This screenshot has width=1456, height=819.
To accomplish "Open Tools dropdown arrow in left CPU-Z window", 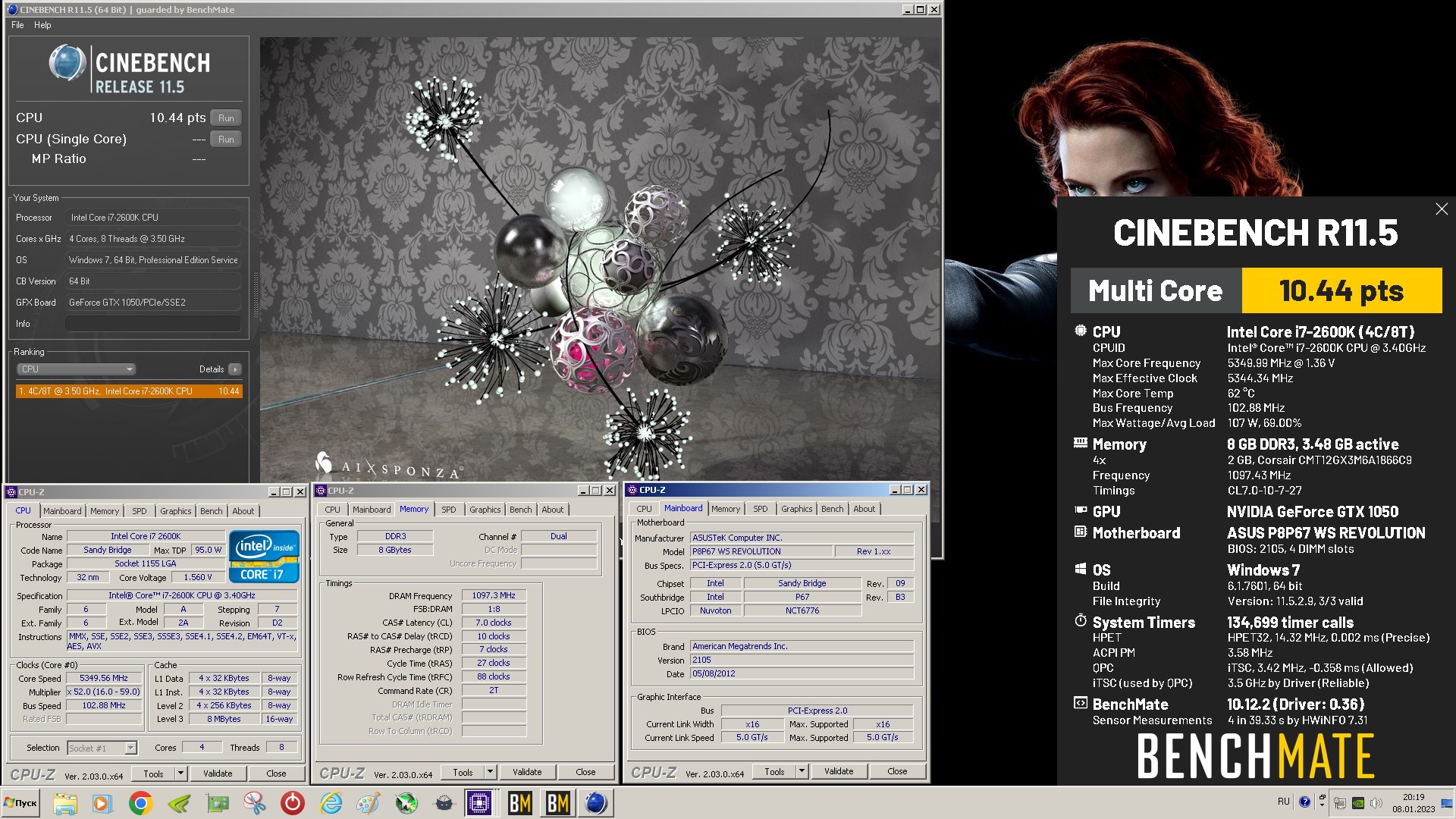I will coord(181,774).
